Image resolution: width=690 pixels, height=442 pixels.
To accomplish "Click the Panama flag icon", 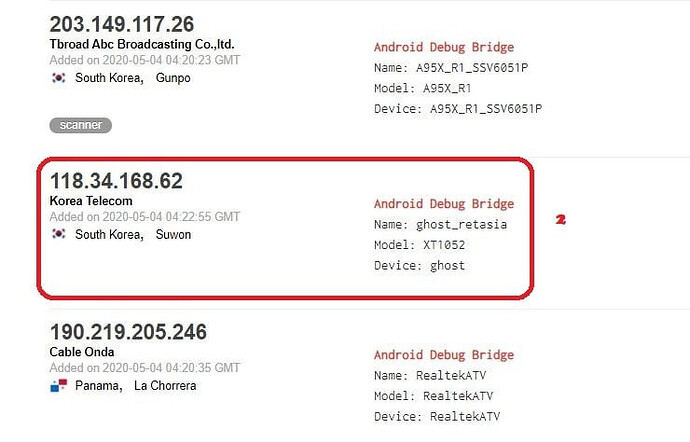I will pyautogui.click(x=58, y=386).
